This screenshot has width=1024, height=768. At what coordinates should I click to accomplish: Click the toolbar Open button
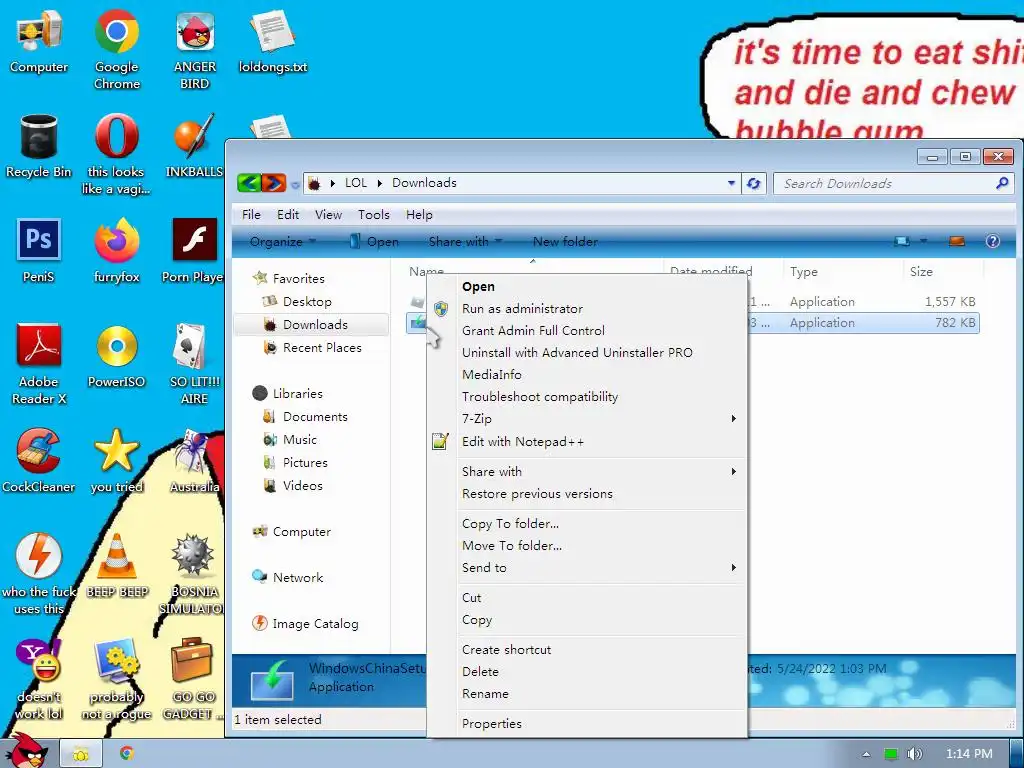(x=374, y=242)
